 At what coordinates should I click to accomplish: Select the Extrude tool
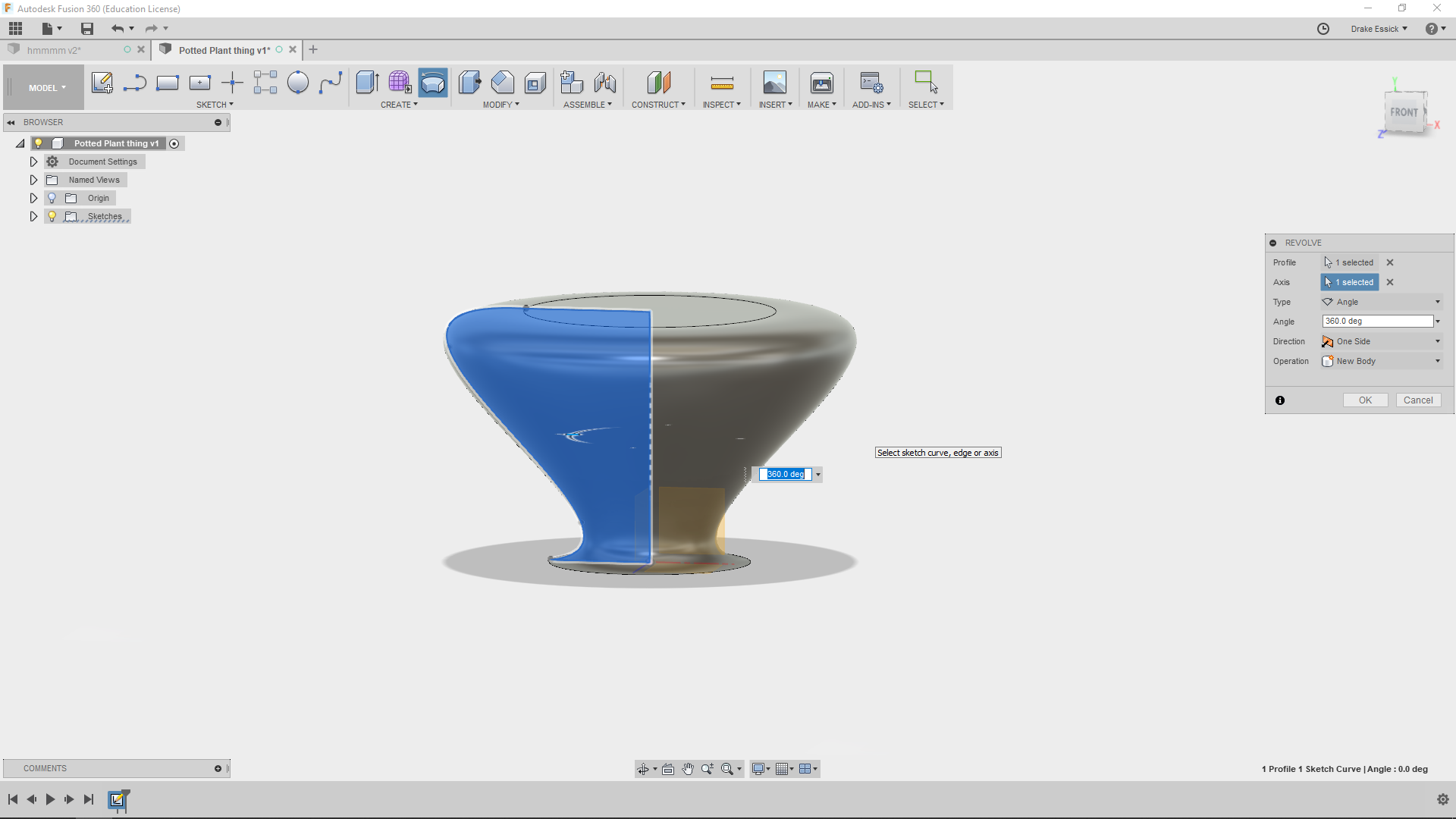368,83
